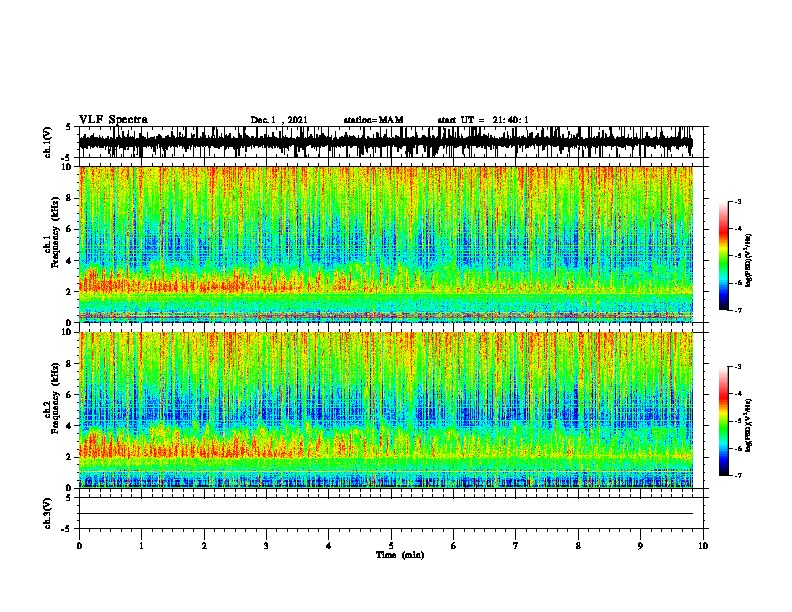Click time axis tick label 6
This screenshot has height=612, width=792.
tap(454, 545)
